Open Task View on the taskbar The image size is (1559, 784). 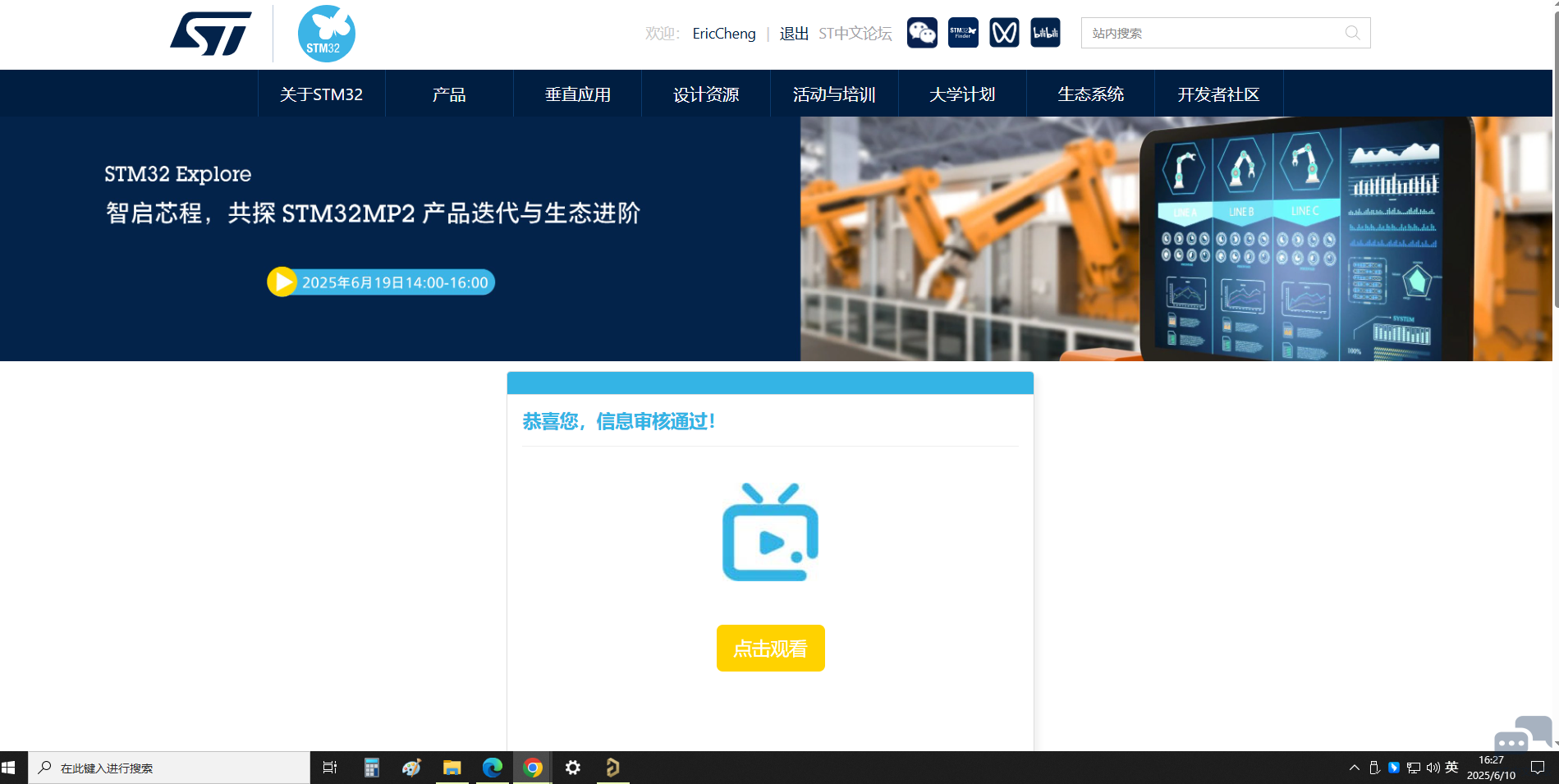point(330,768)
